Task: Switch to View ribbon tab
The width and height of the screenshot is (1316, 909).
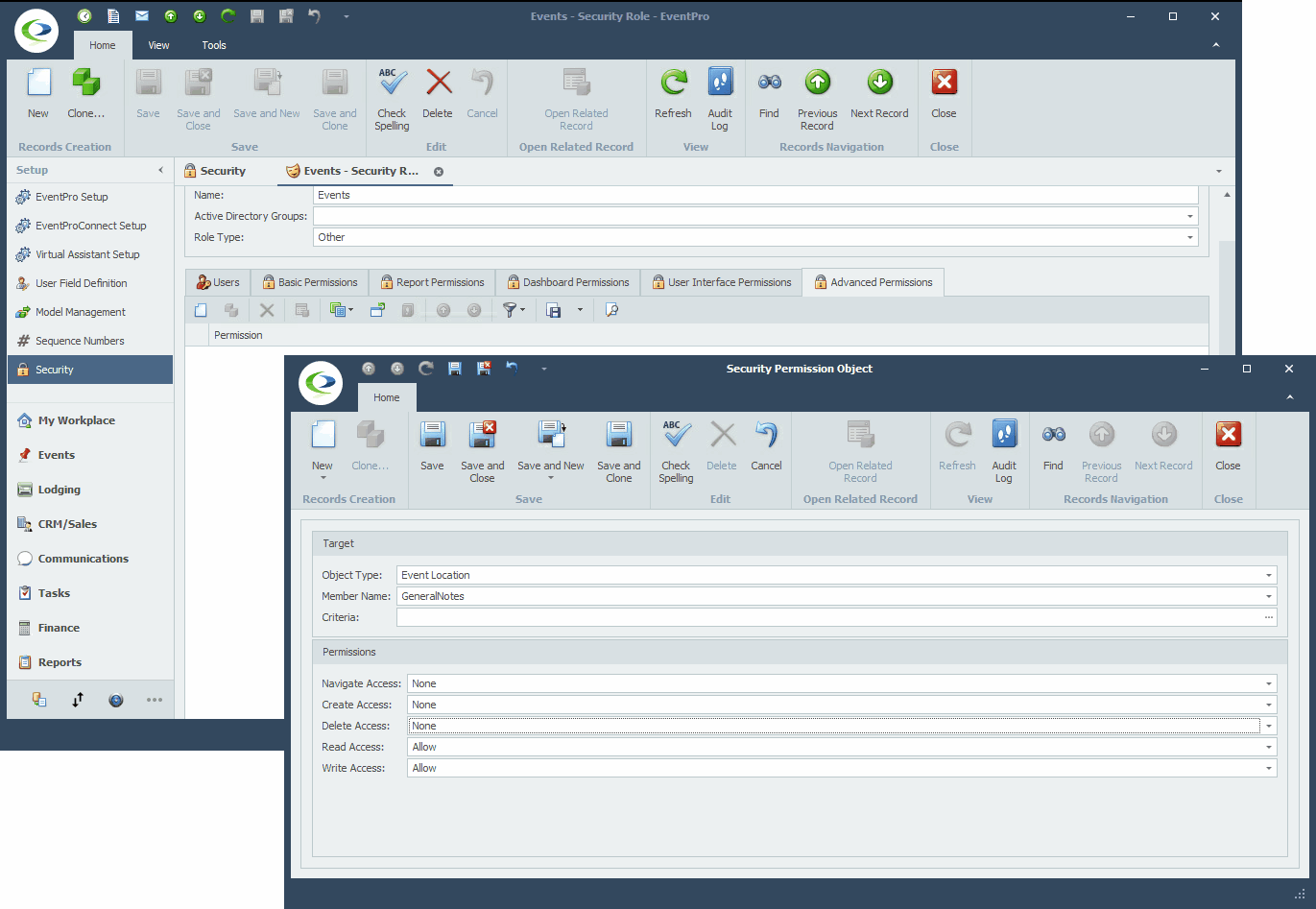Action: 158,45
